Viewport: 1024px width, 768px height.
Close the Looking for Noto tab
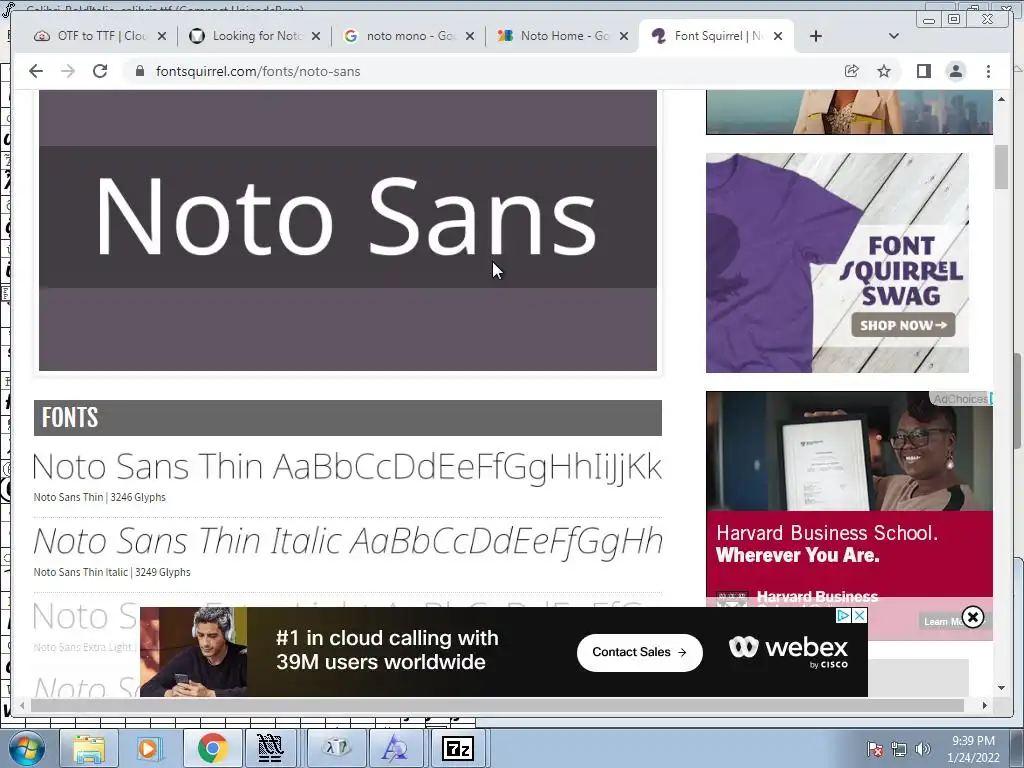click(316, 36)
